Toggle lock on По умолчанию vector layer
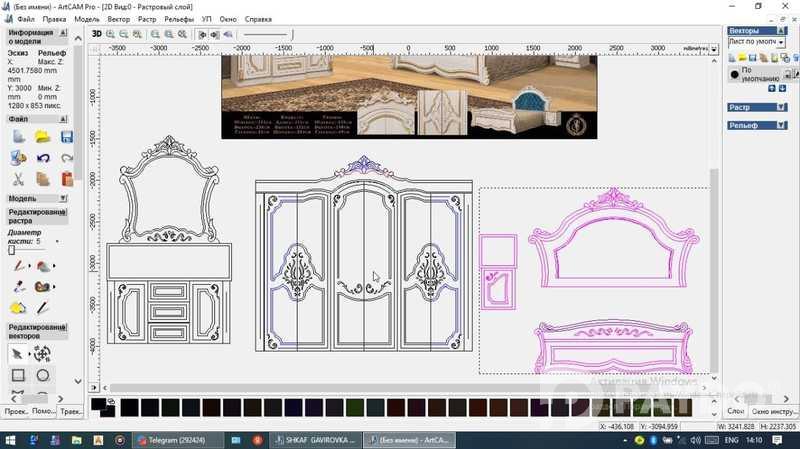800x449 pixels. coord(789,74)
